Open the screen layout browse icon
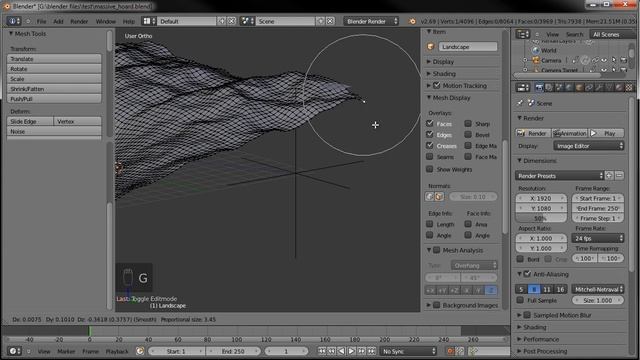 tap(148, 21)
